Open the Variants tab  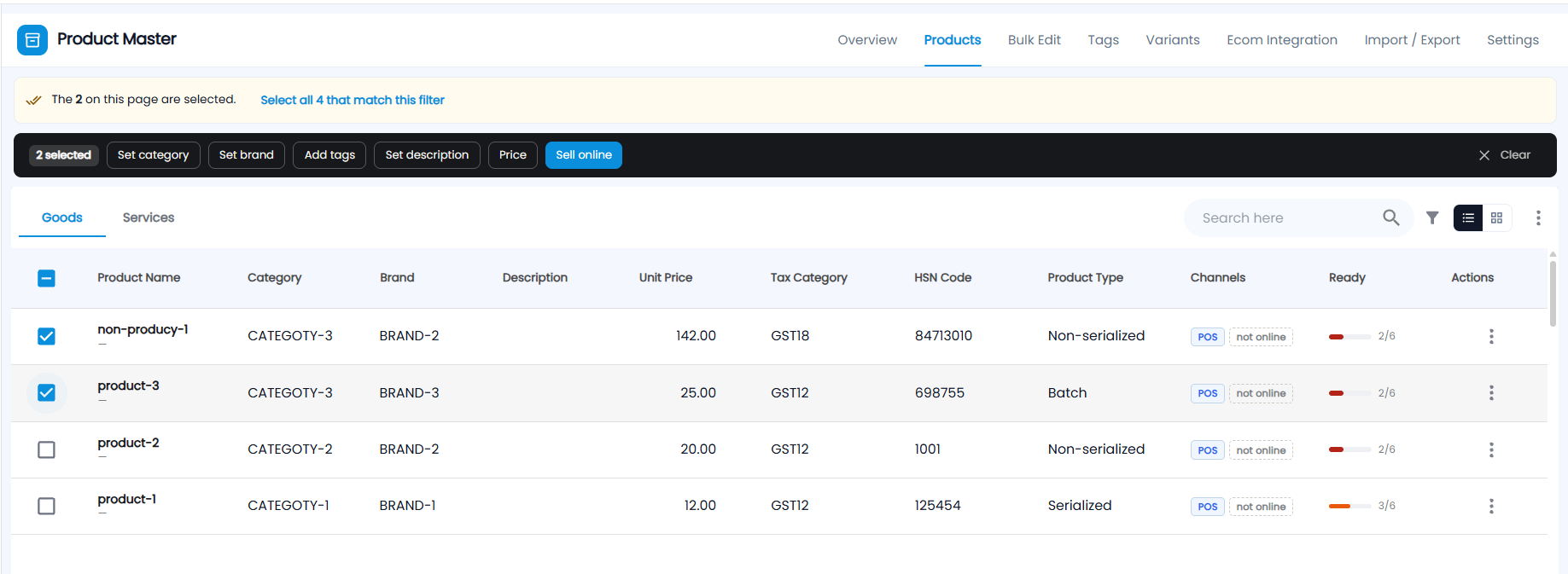tap(1173, 40)
